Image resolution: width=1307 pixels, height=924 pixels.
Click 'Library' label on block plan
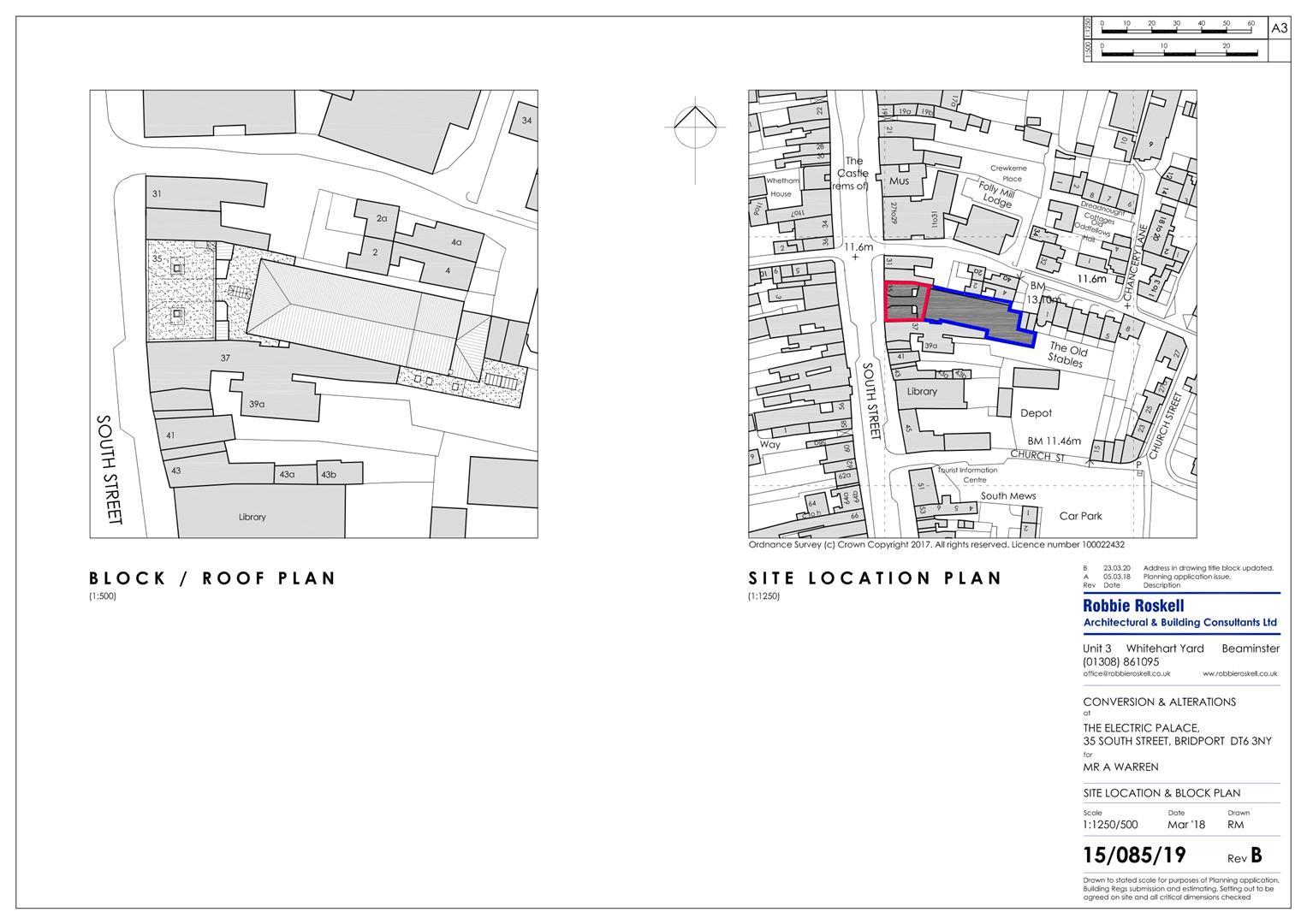252,517
